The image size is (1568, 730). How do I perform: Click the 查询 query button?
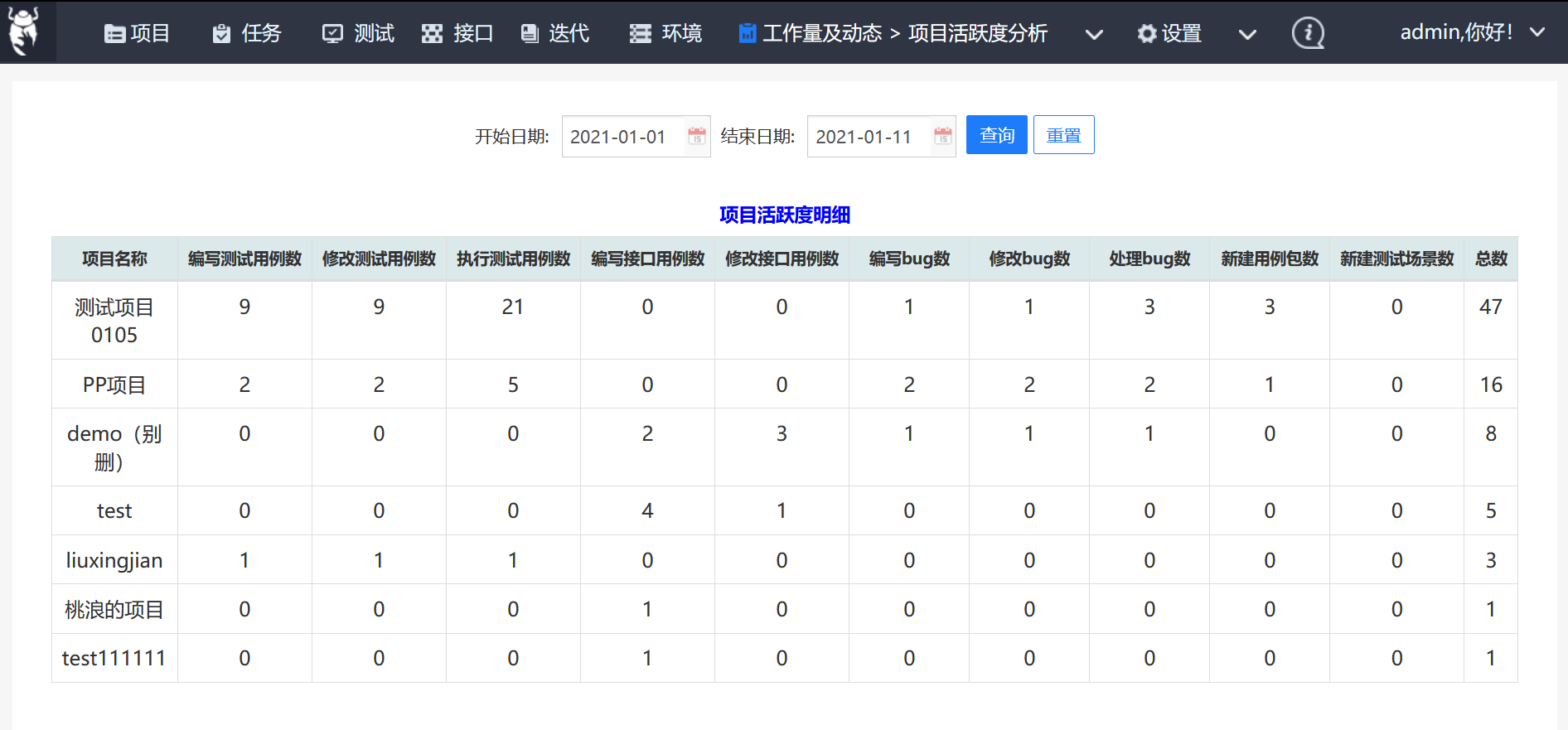pos(997,135)
